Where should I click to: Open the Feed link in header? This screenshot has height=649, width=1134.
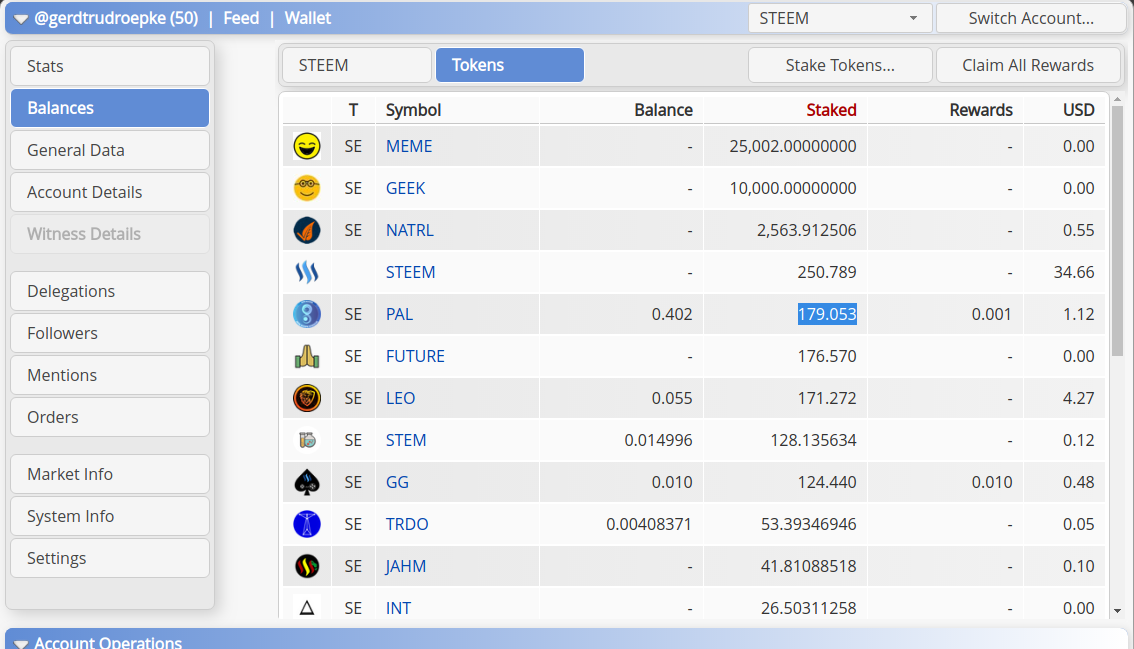pos(241,18)
